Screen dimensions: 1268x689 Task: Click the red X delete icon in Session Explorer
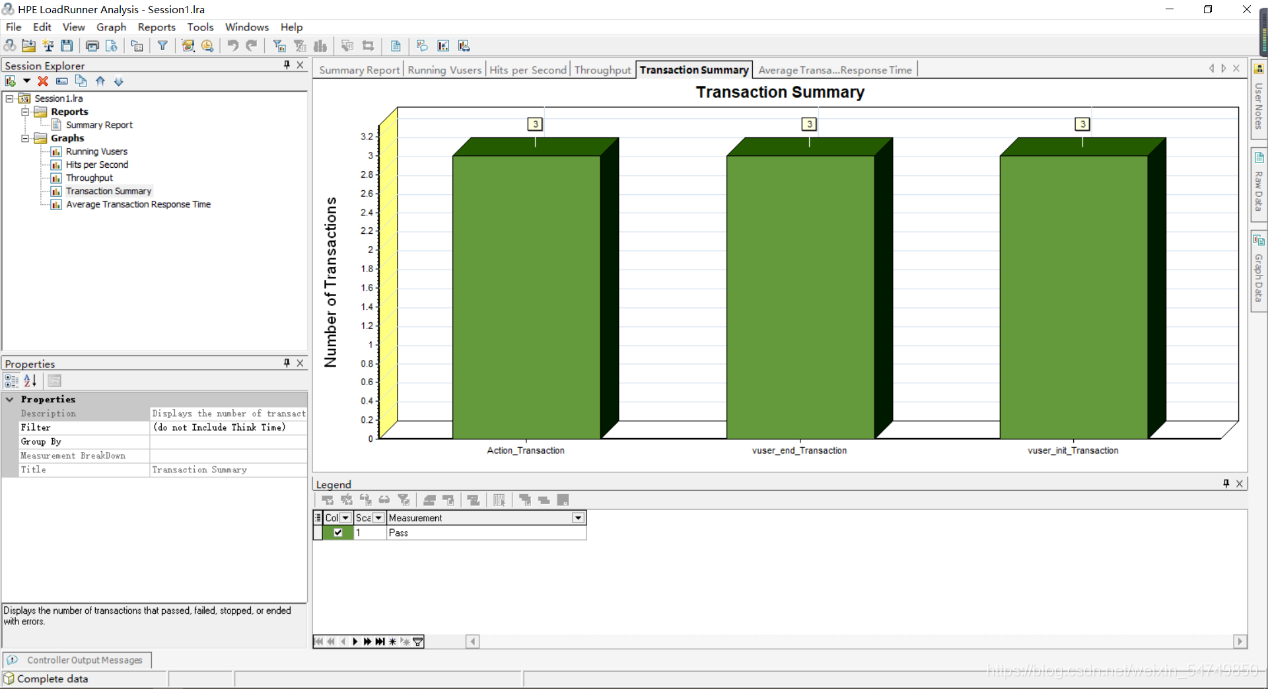pos(43,81)
